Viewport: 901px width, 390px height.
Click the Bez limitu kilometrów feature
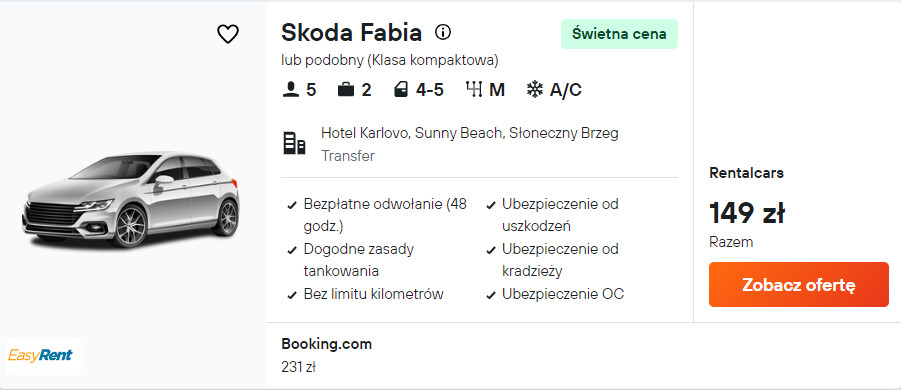pos(365,295)
